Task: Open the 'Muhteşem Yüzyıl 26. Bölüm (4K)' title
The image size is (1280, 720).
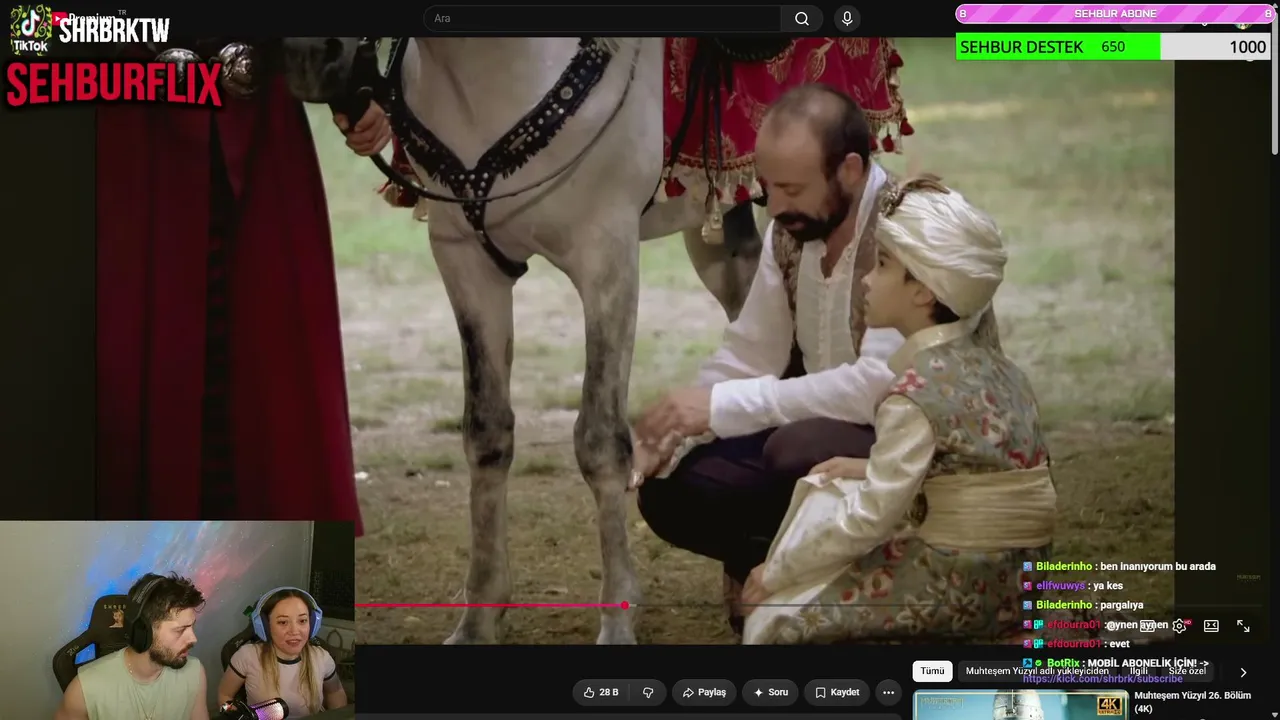Action: pyautogui.click(x=1192, y=702)
